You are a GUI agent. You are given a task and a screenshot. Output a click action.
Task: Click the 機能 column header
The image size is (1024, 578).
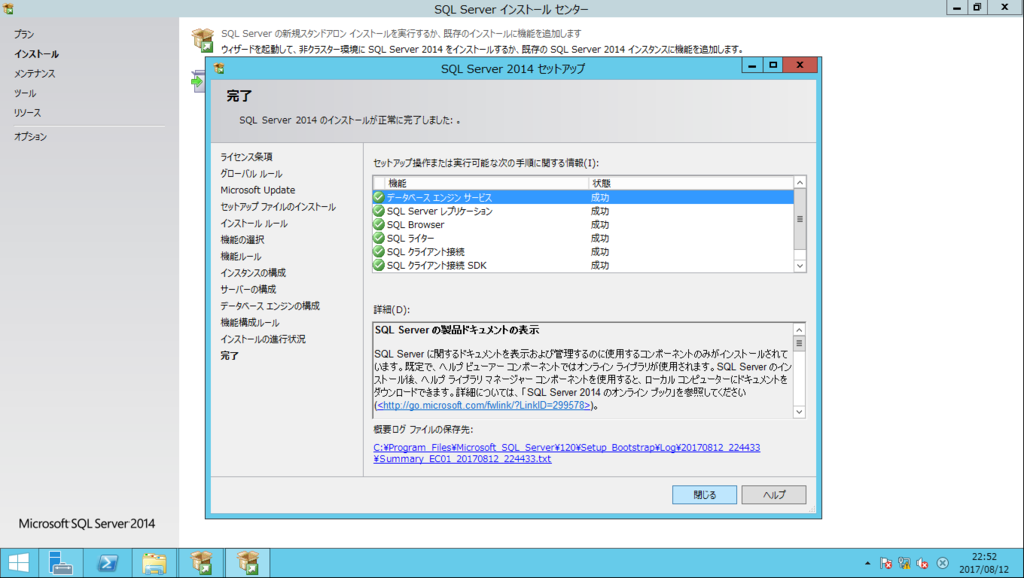tap(487, 183)
